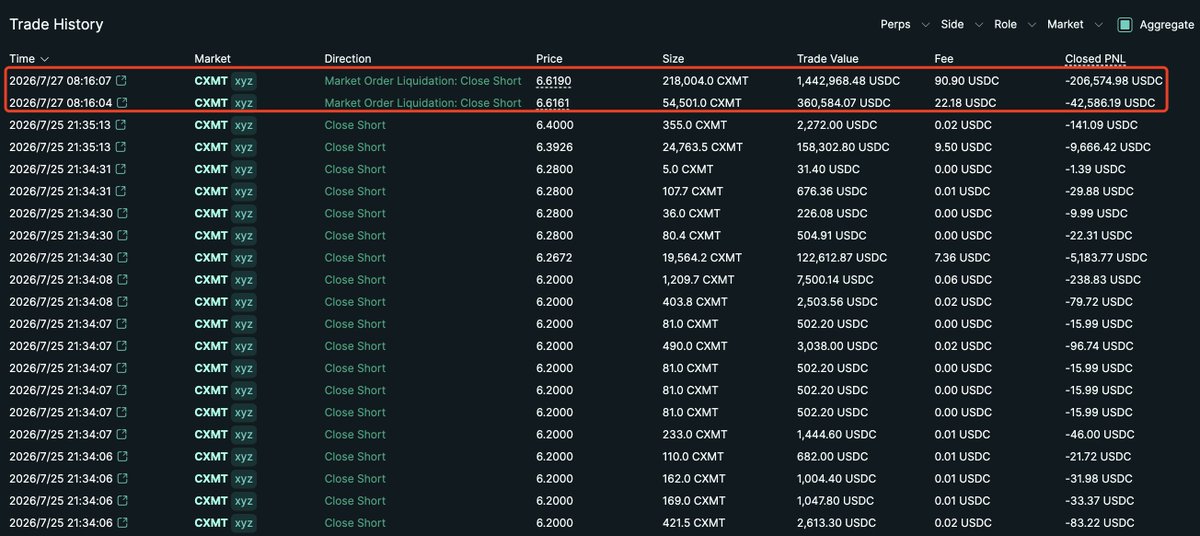Click price 6.4000

[555, 125]
